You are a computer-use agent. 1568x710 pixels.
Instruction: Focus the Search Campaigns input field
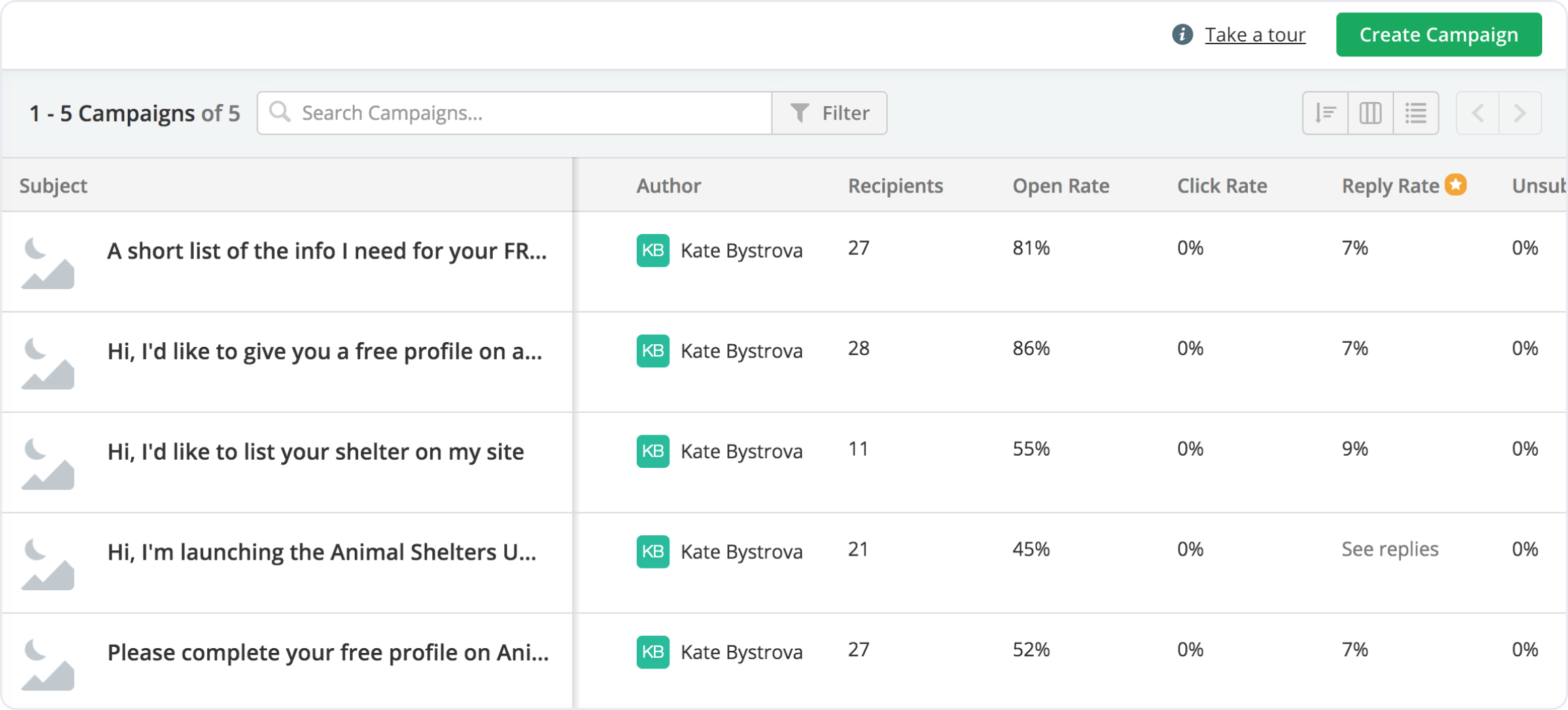pyautogui.click(x=530, y=113)
